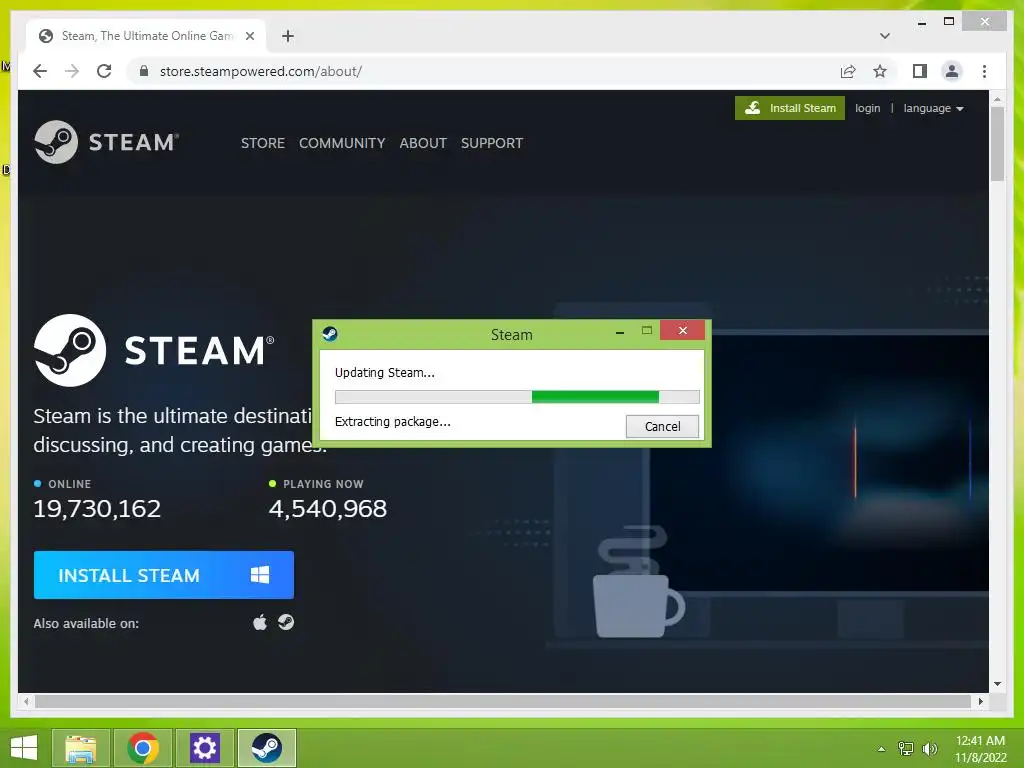Click the taskbar clock showing 12:41 AM

tap(980, 748)
